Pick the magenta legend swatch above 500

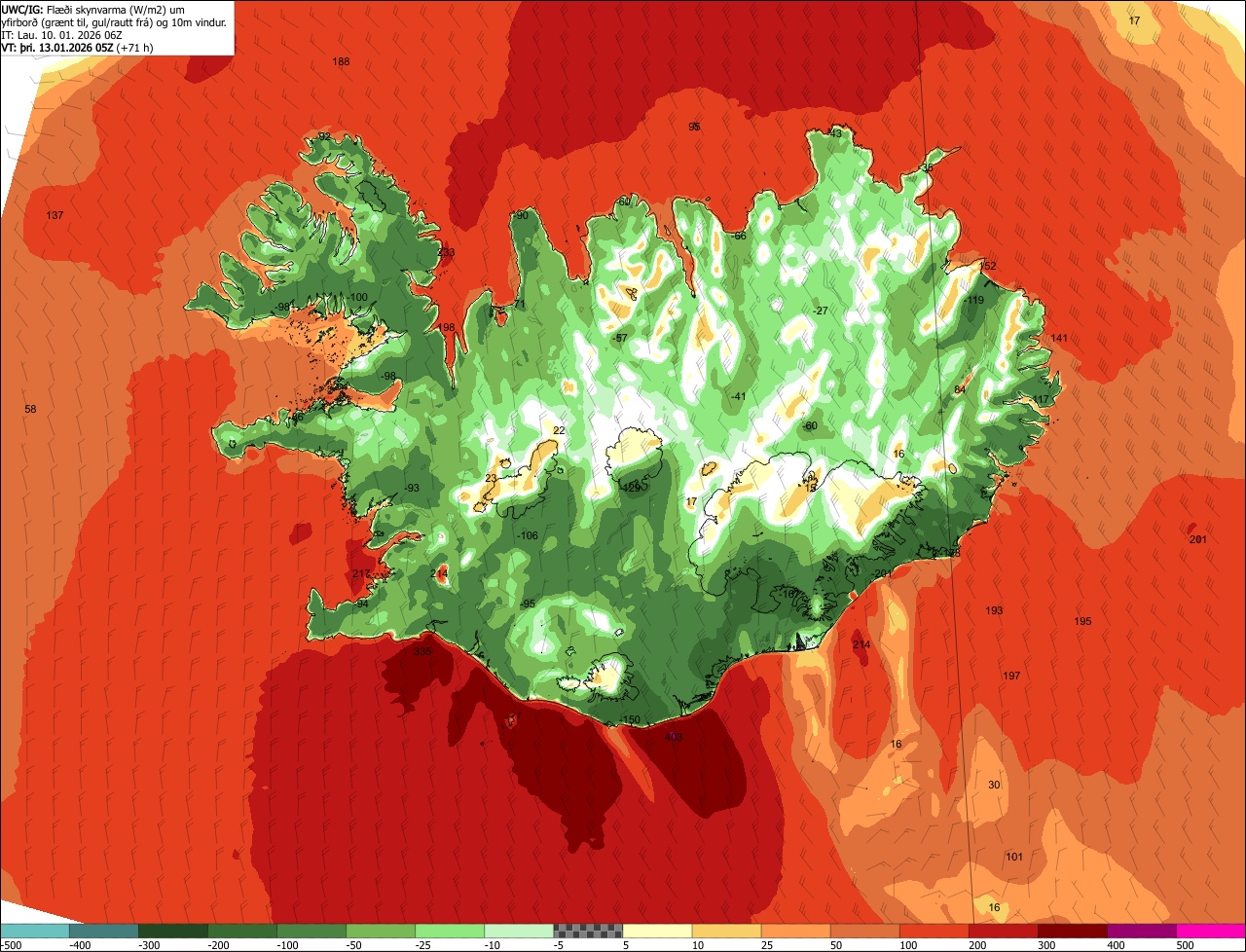[x=1211, y=931]
